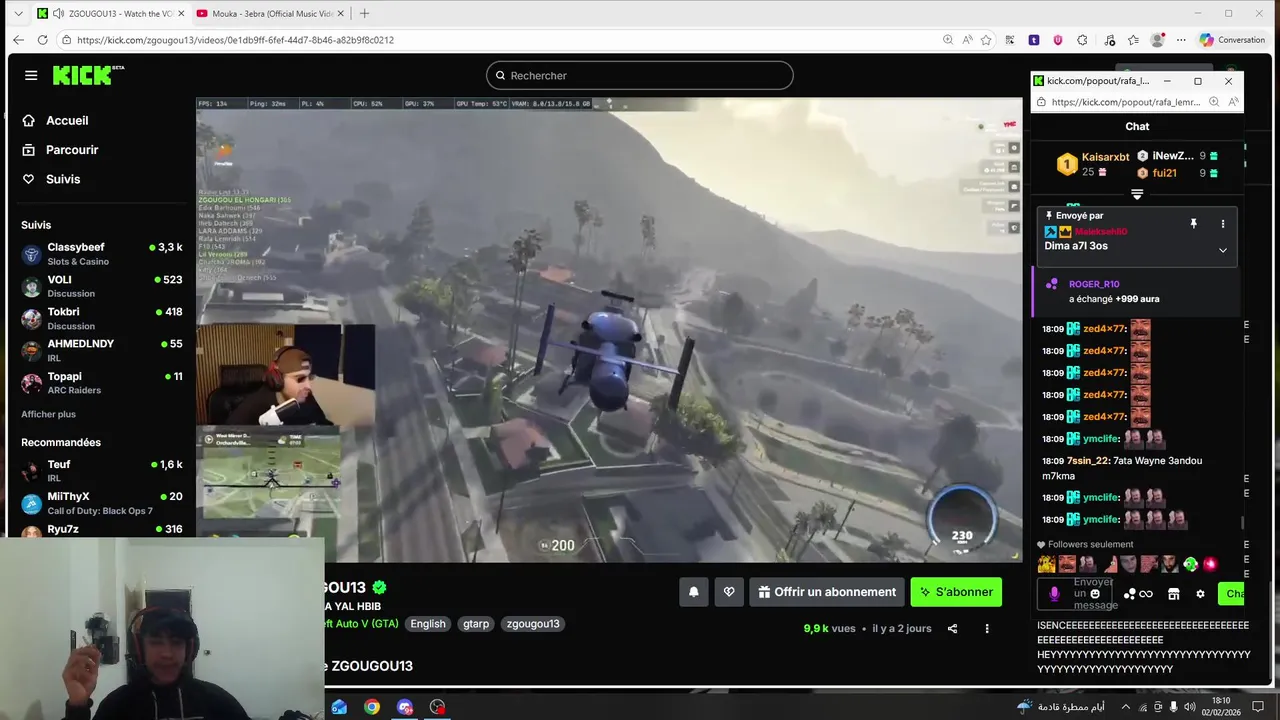This screenshot has height=720, width=1280.
Task: Open the Kick hamburger sidebar menu
Action: 31,75
